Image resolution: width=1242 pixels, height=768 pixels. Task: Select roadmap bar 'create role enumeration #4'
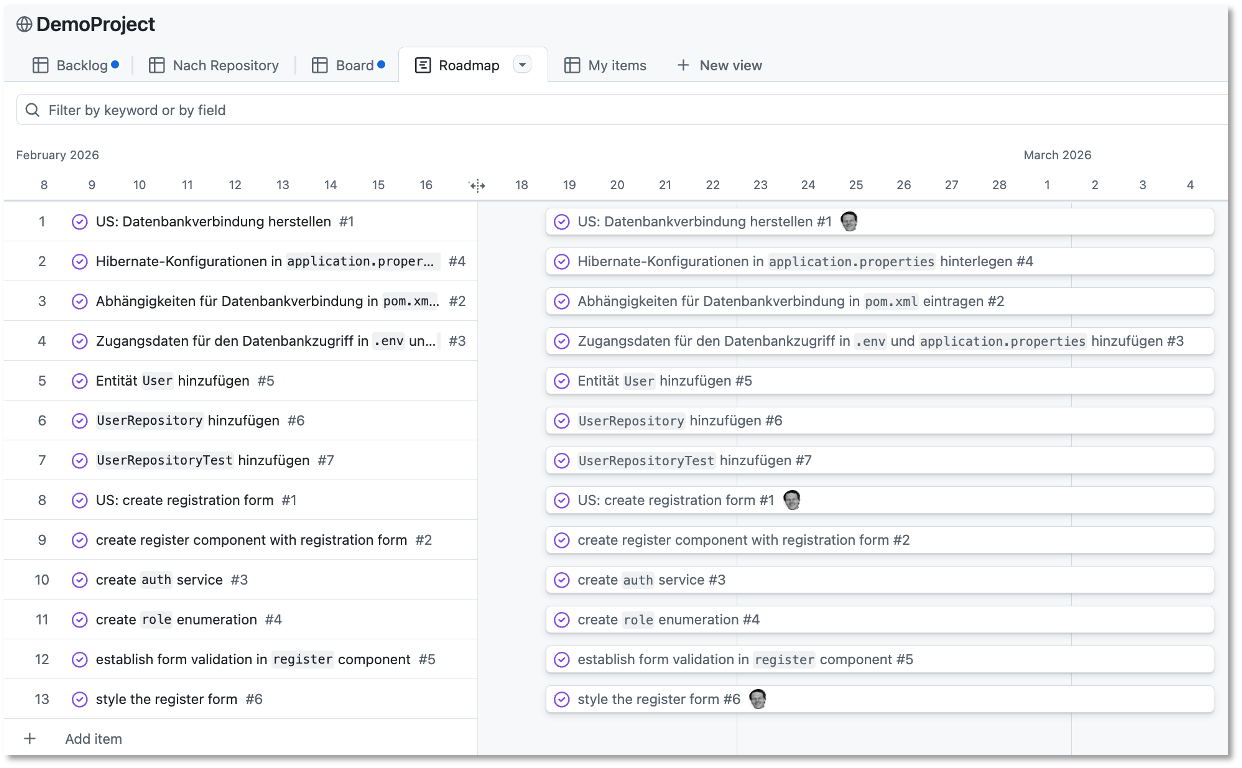(880, 620)
